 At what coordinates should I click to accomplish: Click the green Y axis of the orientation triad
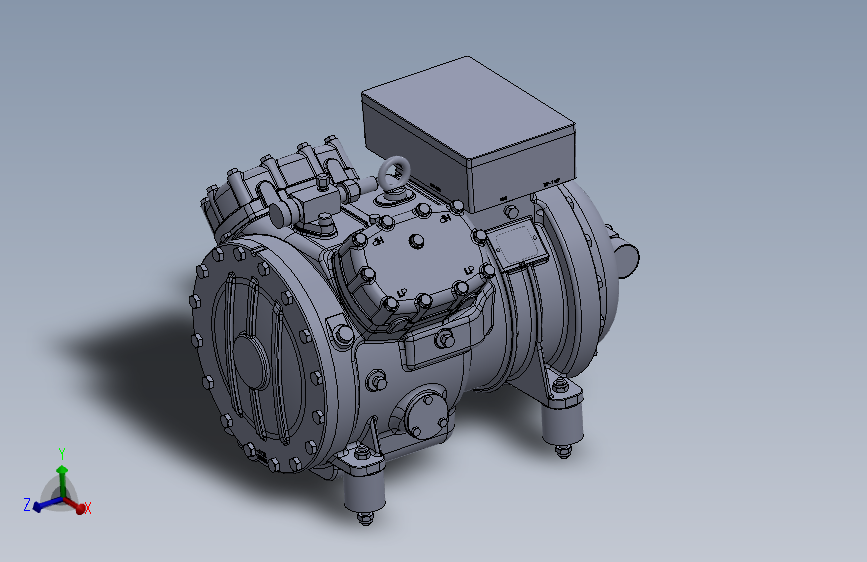coord(62,481)
